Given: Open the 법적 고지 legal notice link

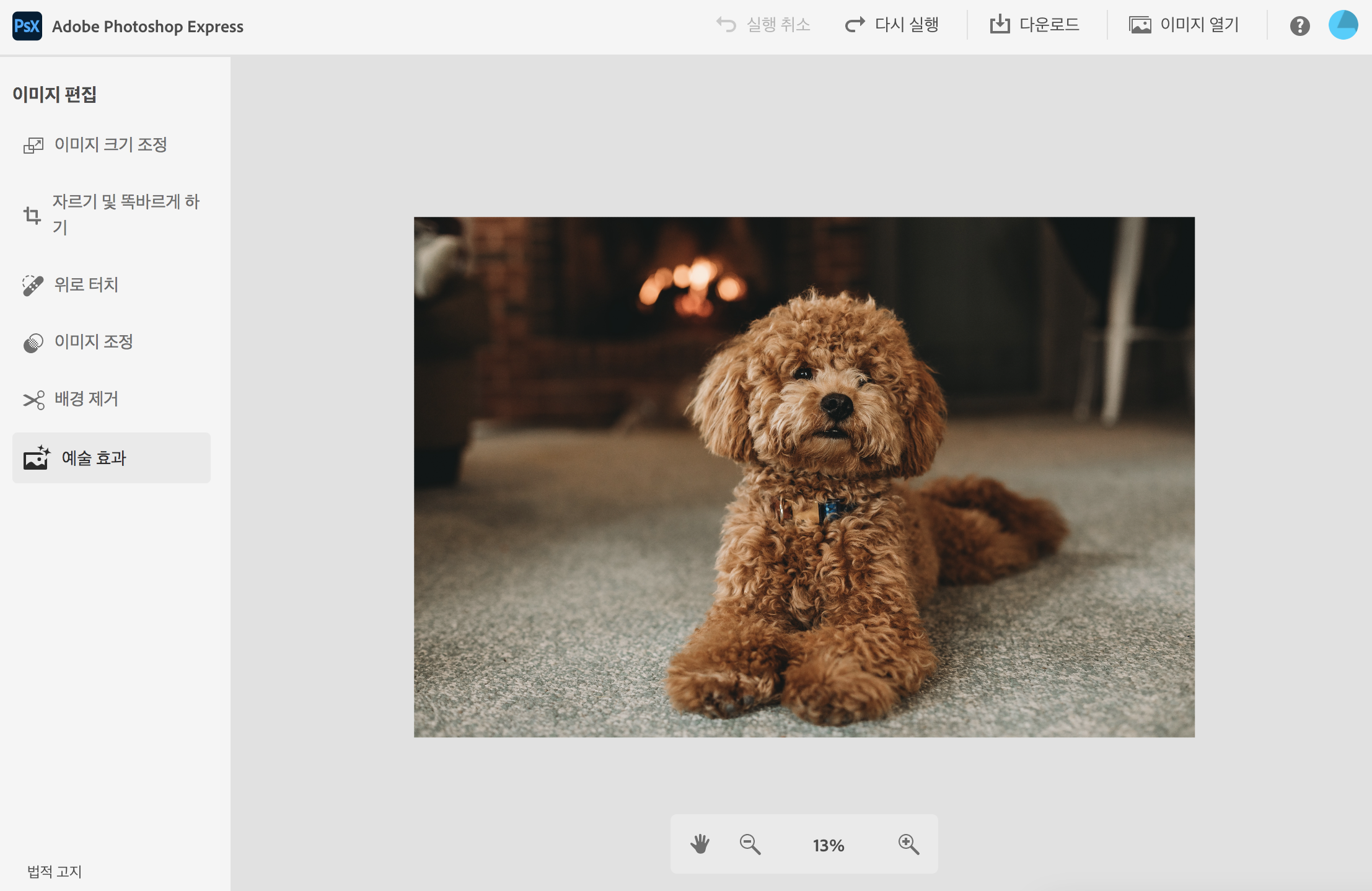Looking at the screenshot, I should pyautogui.click(x=55, y=871).
